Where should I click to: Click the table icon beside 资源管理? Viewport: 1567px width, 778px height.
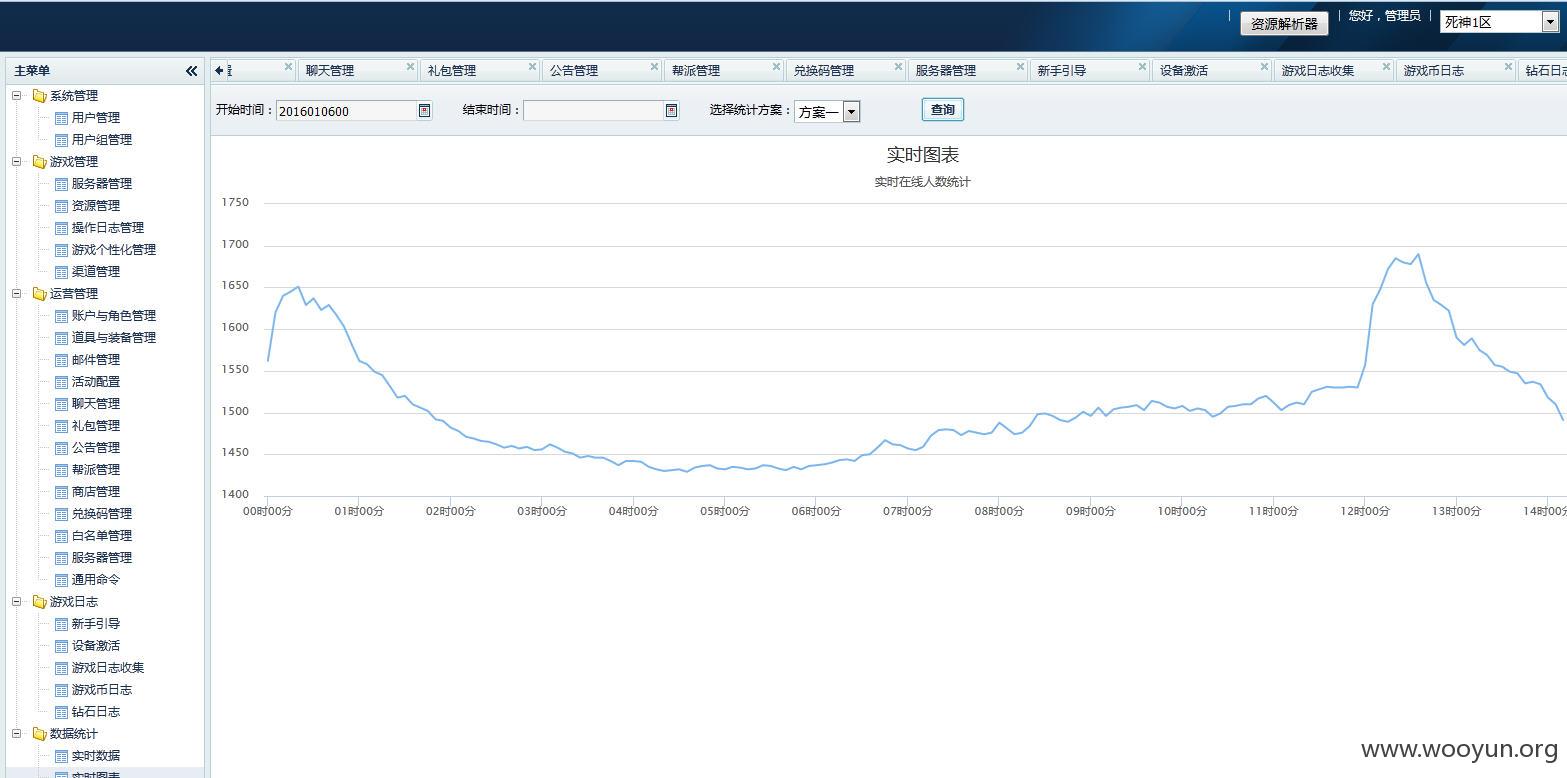click(61, 206)
